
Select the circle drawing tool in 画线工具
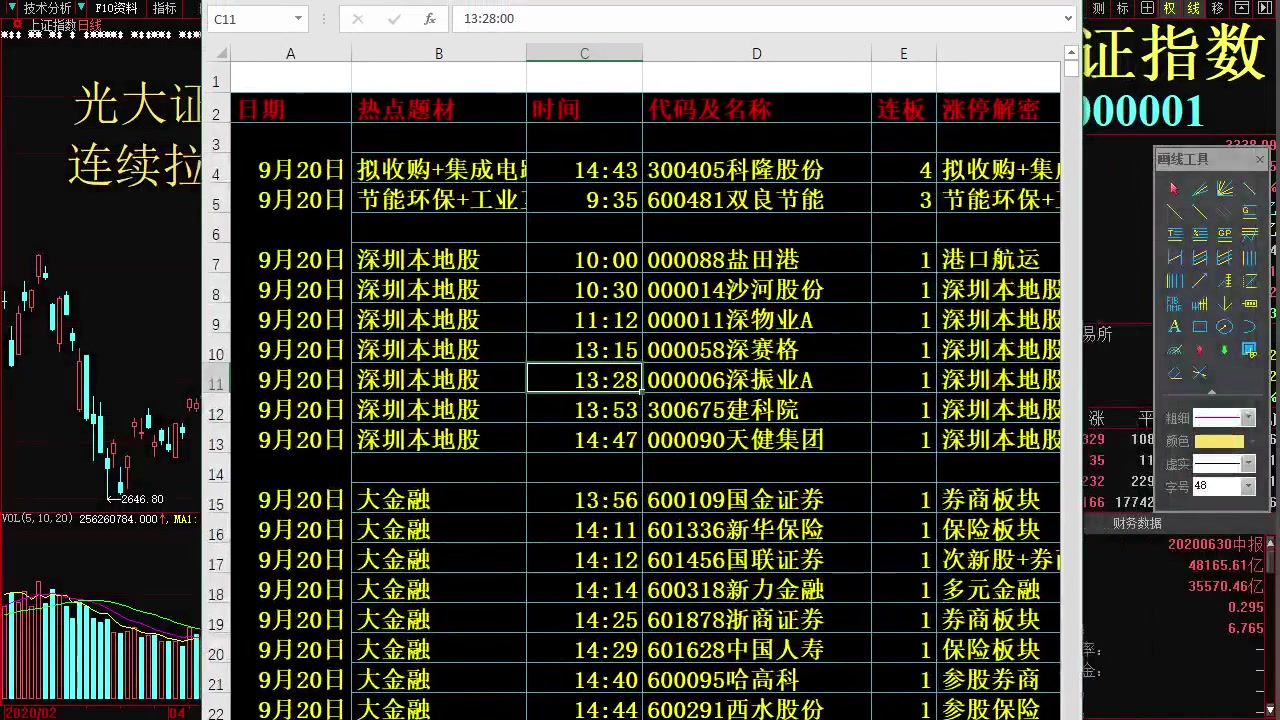[x=1224, y=326]
